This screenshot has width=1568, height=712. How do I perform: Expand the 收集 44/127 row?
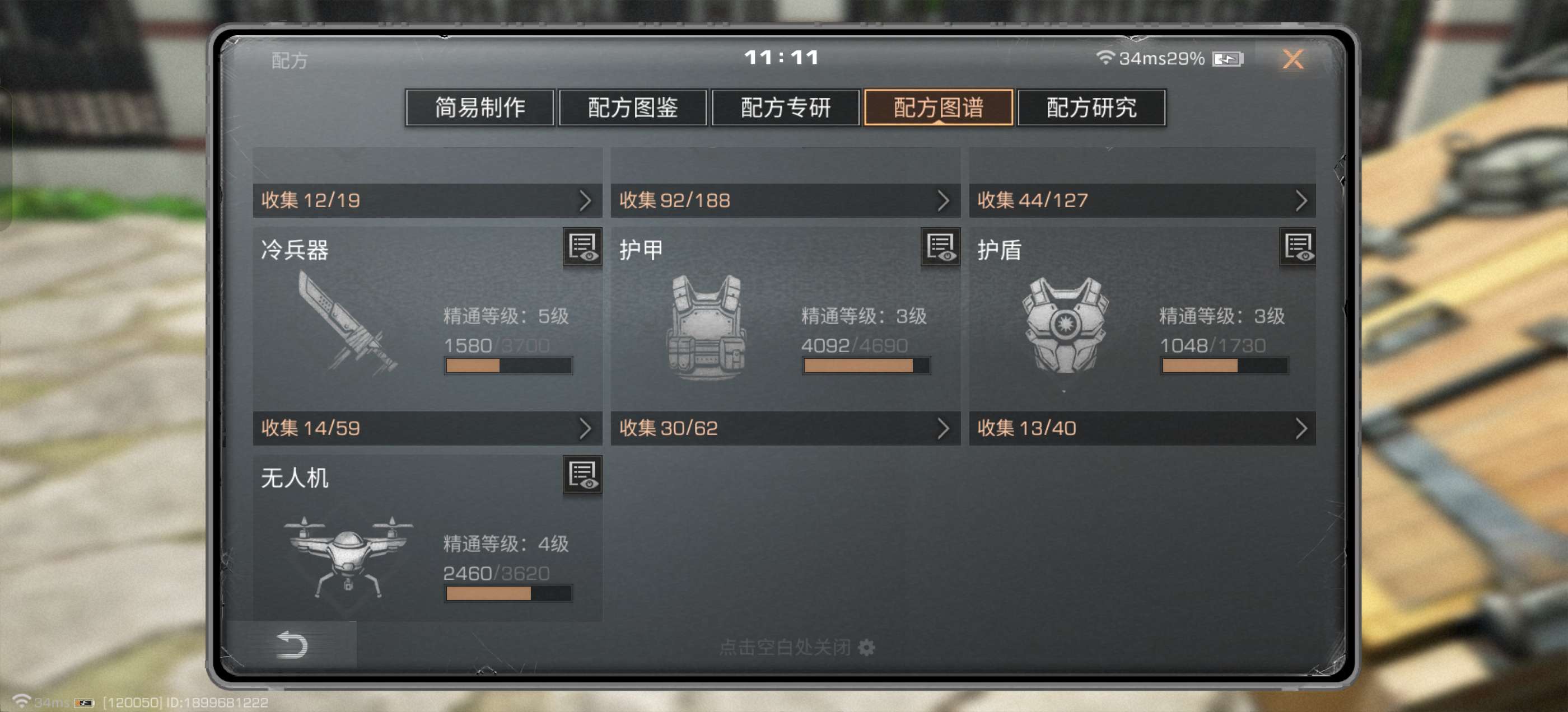pyautogui.click(x=1142, y=200)
